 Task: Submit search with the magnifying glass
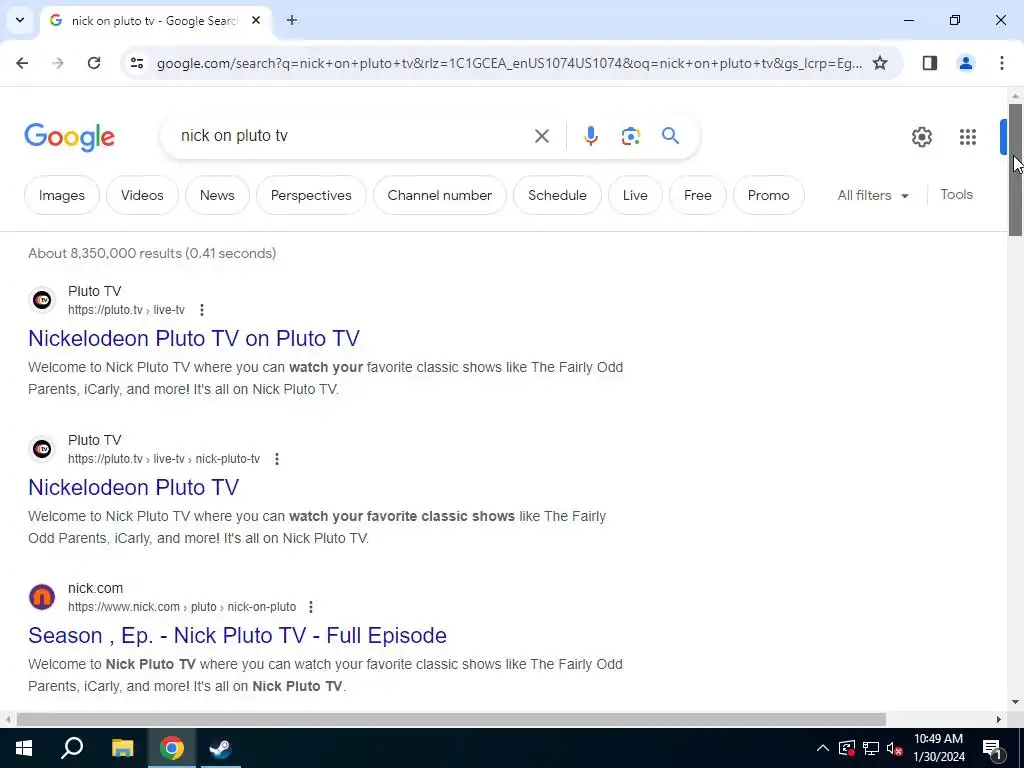pos(670,136)
